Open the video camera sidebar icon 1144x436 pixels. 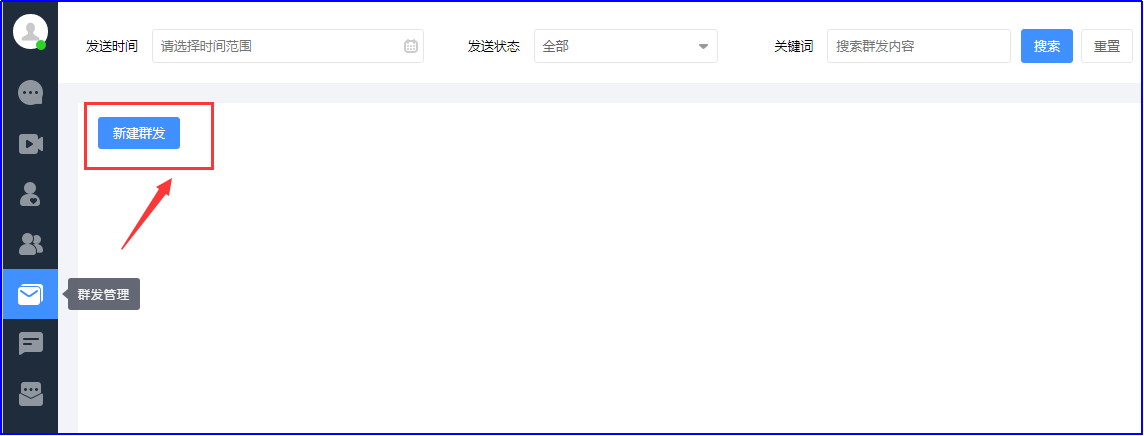tap(31, 144)
